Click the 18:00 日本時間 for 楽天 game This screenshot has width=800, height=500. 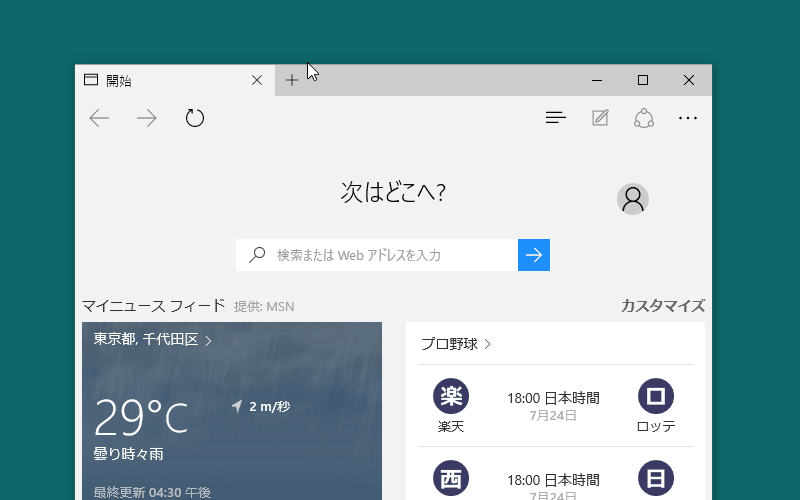pos(553,398)
